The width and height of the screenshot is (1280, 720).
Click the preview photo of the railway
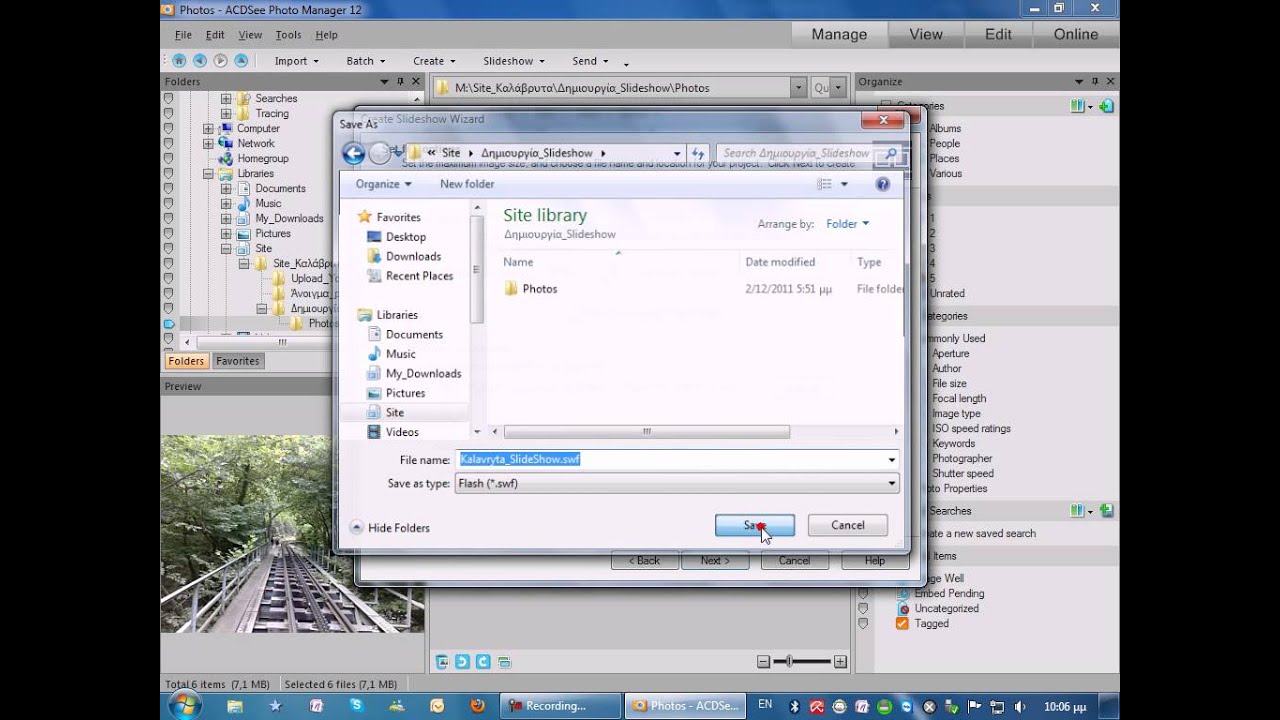292,533
